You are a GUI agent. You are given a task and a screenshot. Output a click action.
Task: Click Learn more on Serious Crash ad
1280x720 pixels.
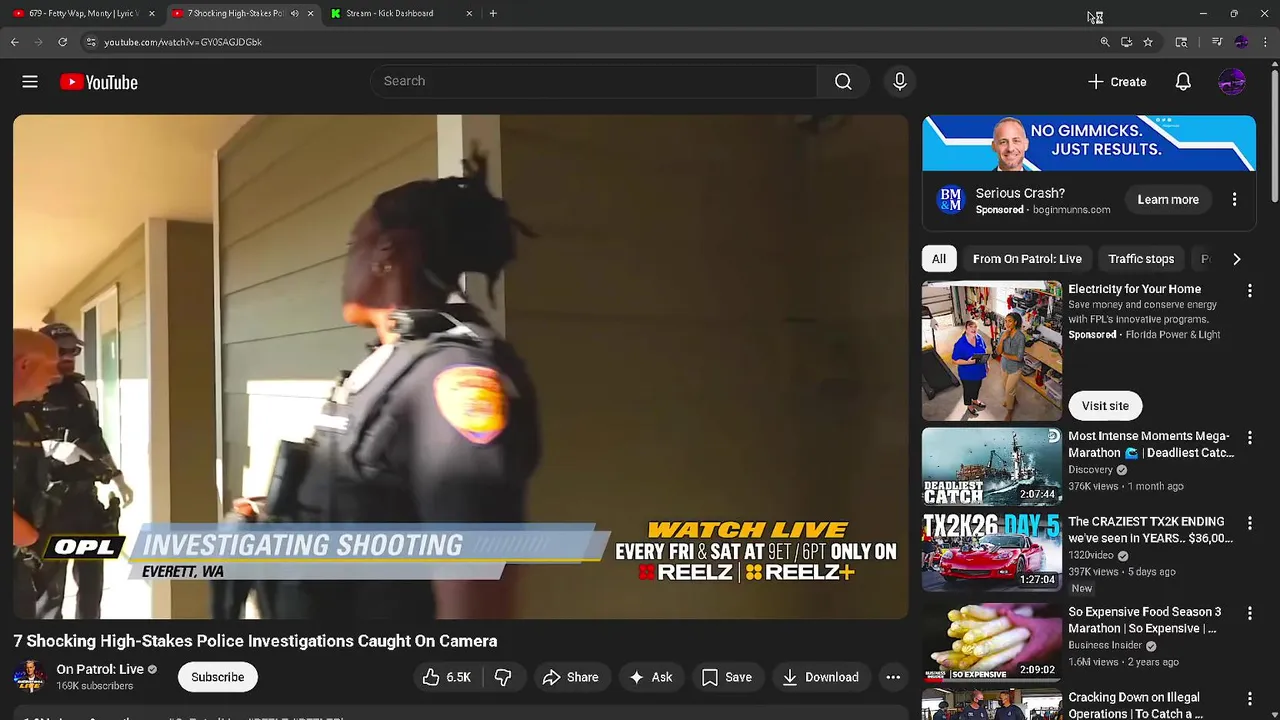[x=1168, y=200]
